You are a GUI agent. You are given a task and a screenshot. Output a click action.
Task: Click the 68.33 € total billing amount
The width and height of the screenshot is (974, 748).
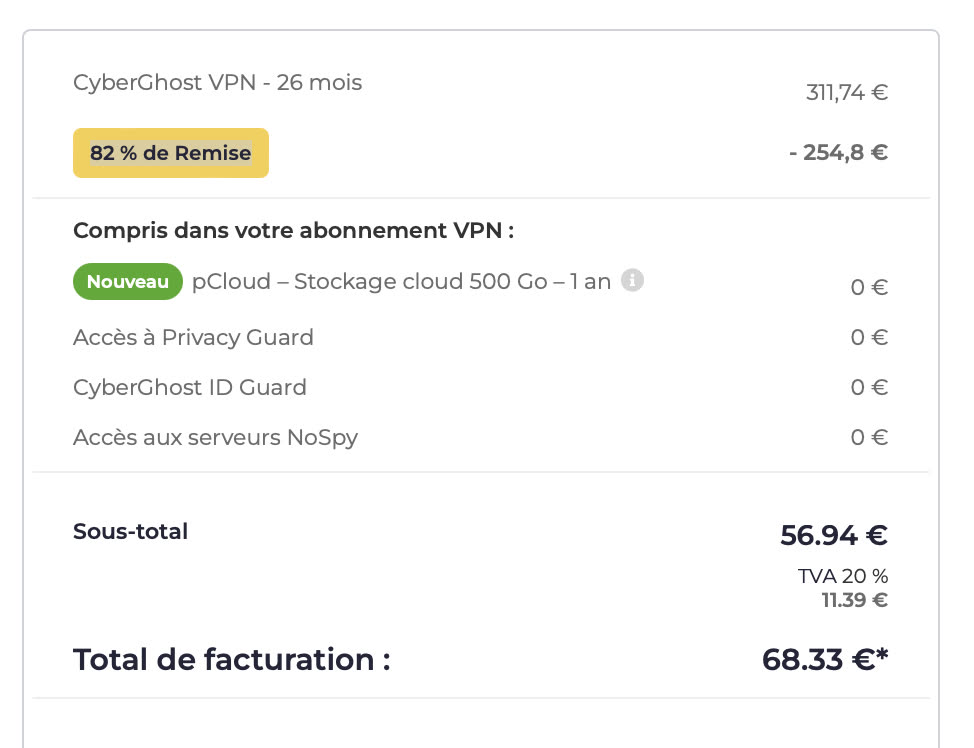click(825, 660)
